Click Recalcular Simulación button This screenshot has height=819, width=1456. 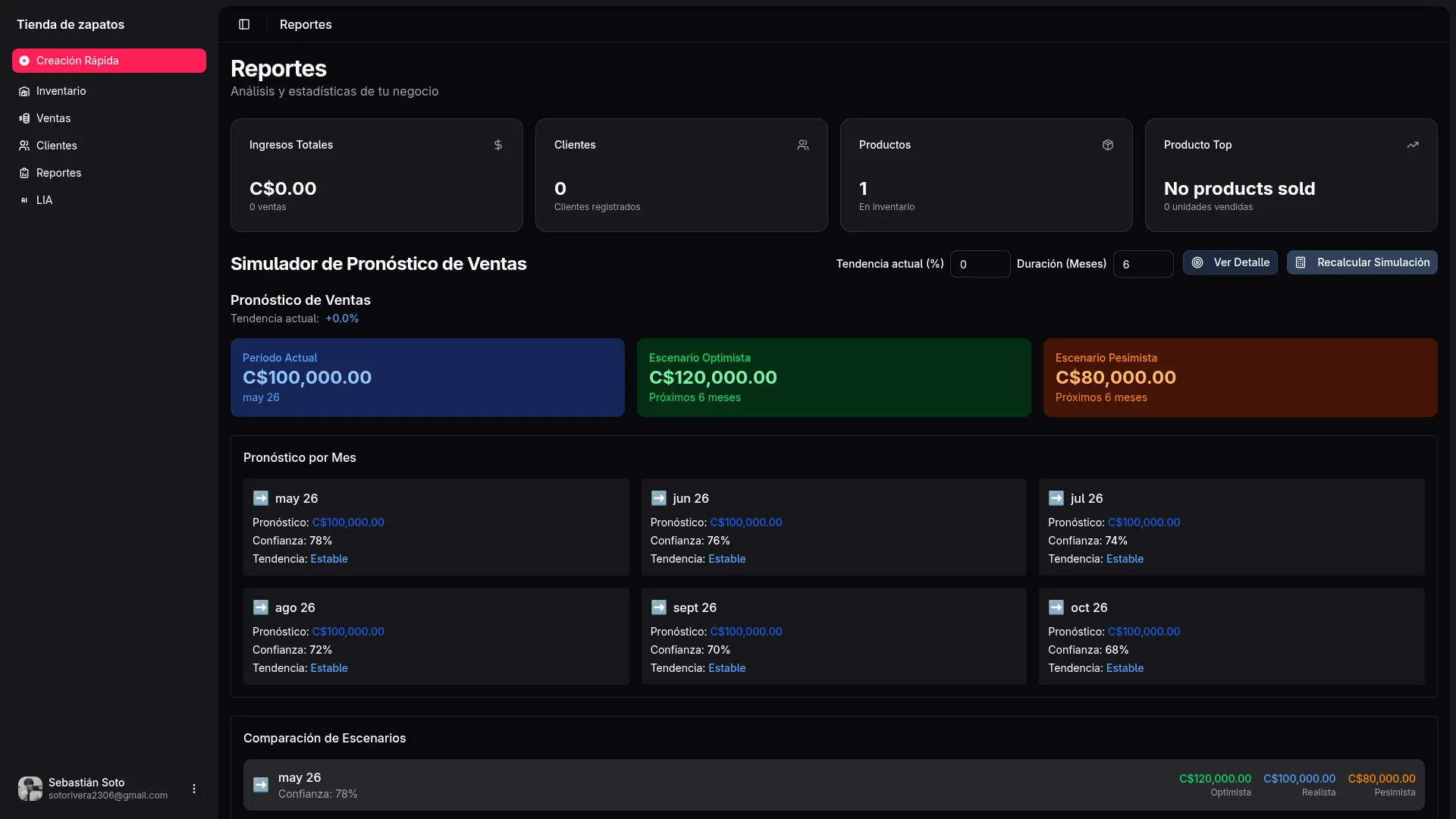coord(1362,262)
